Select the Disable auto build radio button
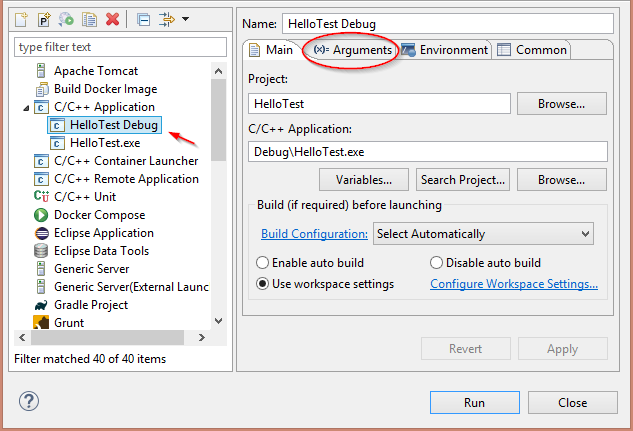Viewport: 633px width, 431px height. click(x=436, y=263)
